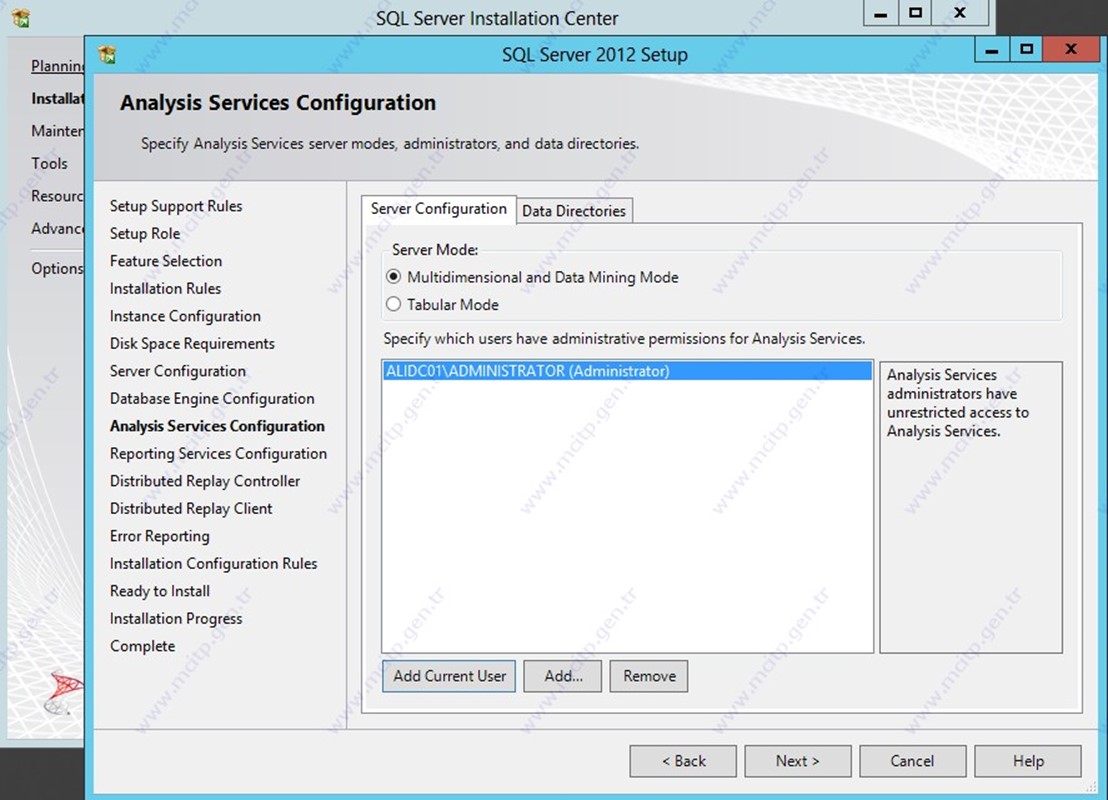
Task: Click the Add... button
Action: pos(563,676)
